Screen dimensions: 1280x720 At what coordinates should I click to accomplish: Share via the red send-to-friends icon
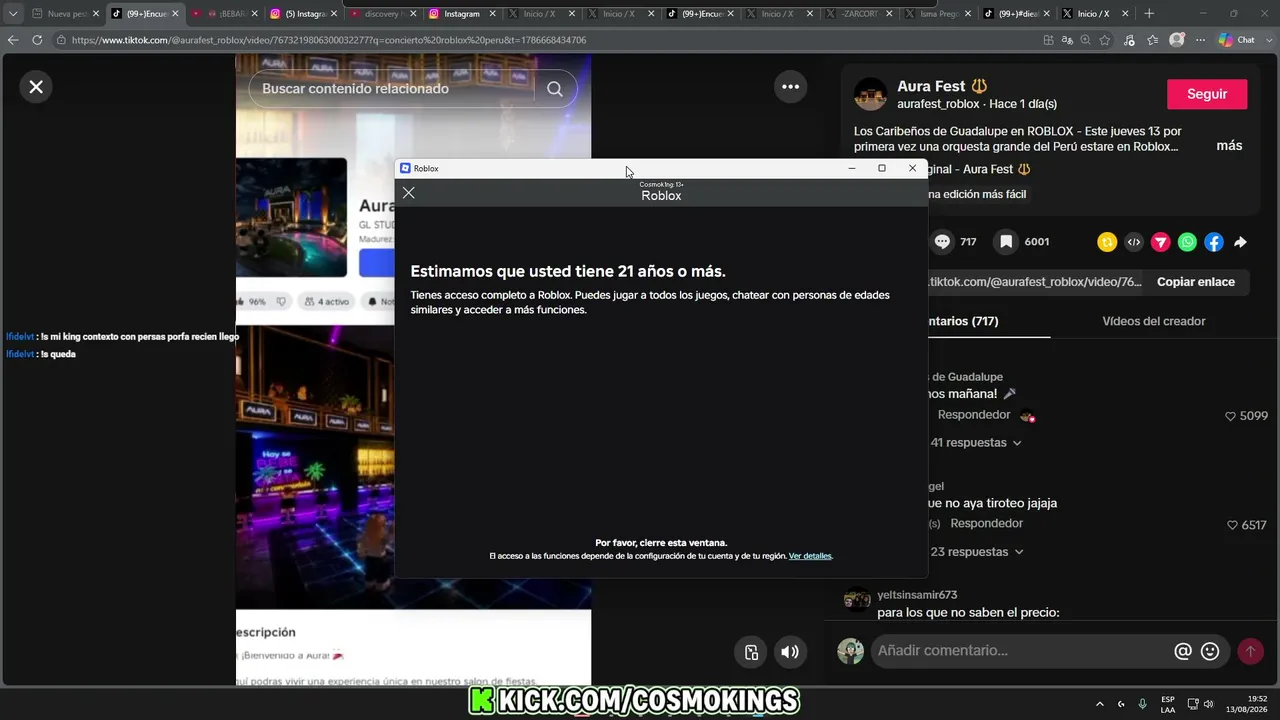[x=1160, y=242]
